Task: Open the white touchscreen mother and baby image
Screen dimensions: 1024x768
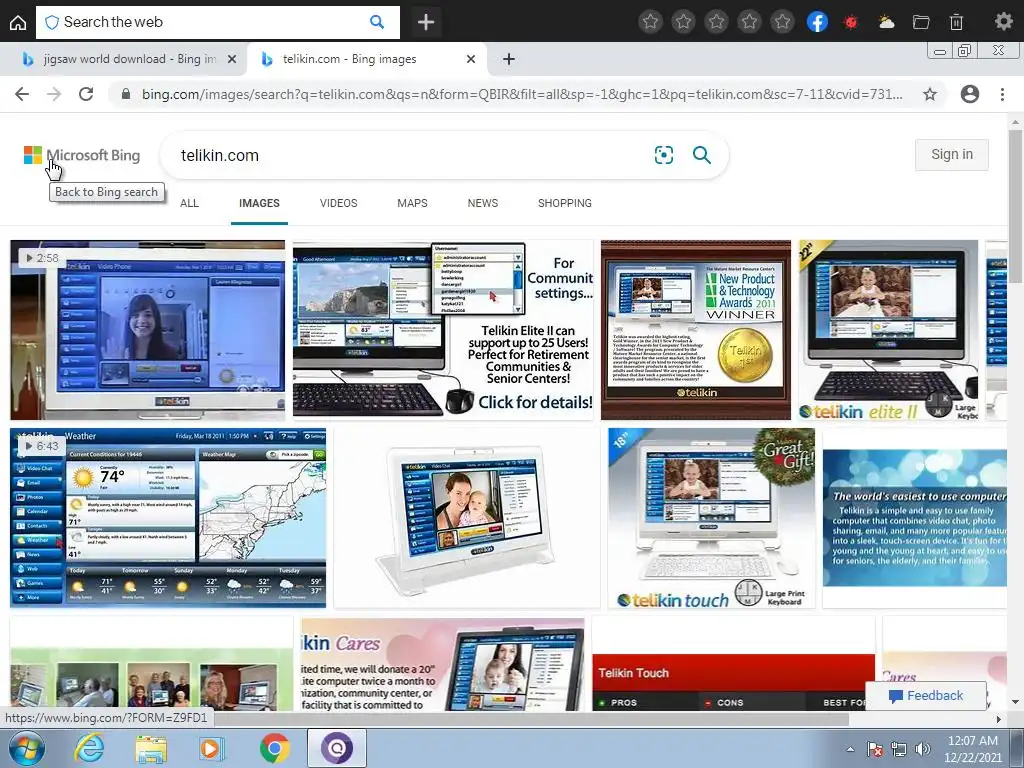Action: (x=467, y=518)
